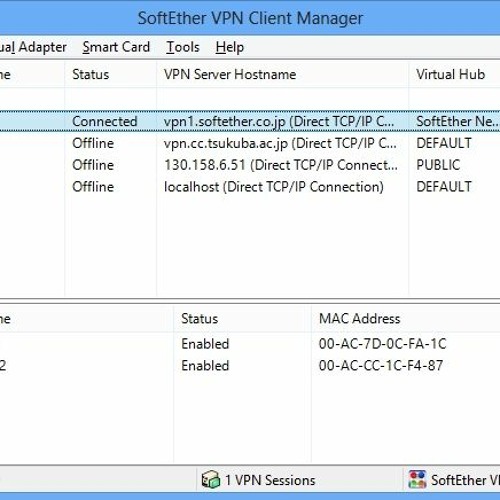The width and height of the screenshot is (500, 500).
Task: Click Offline status of localhost row
Action: click(x=93, y=187)
